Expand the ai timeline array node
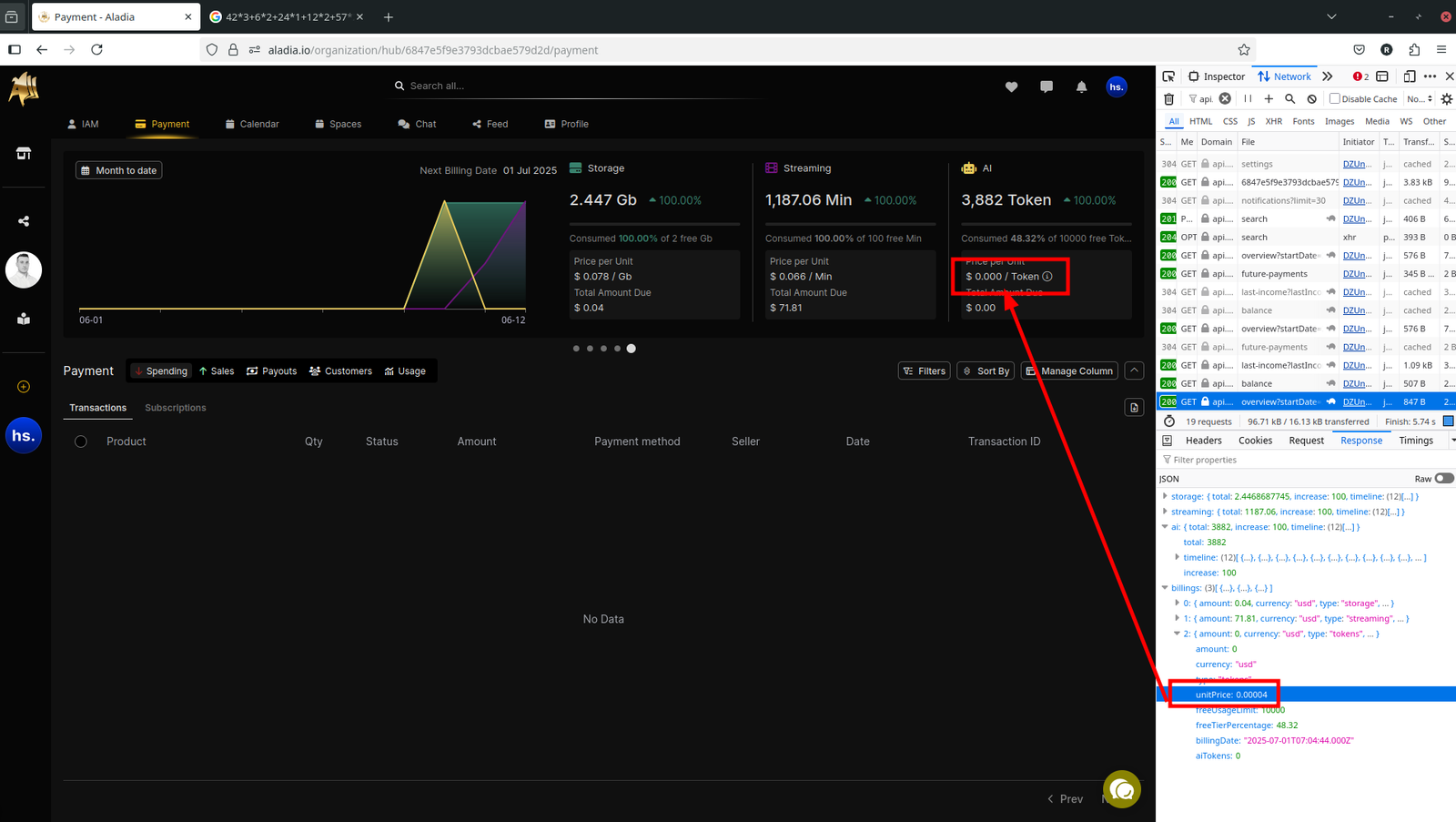 [x=1177, y=557]
